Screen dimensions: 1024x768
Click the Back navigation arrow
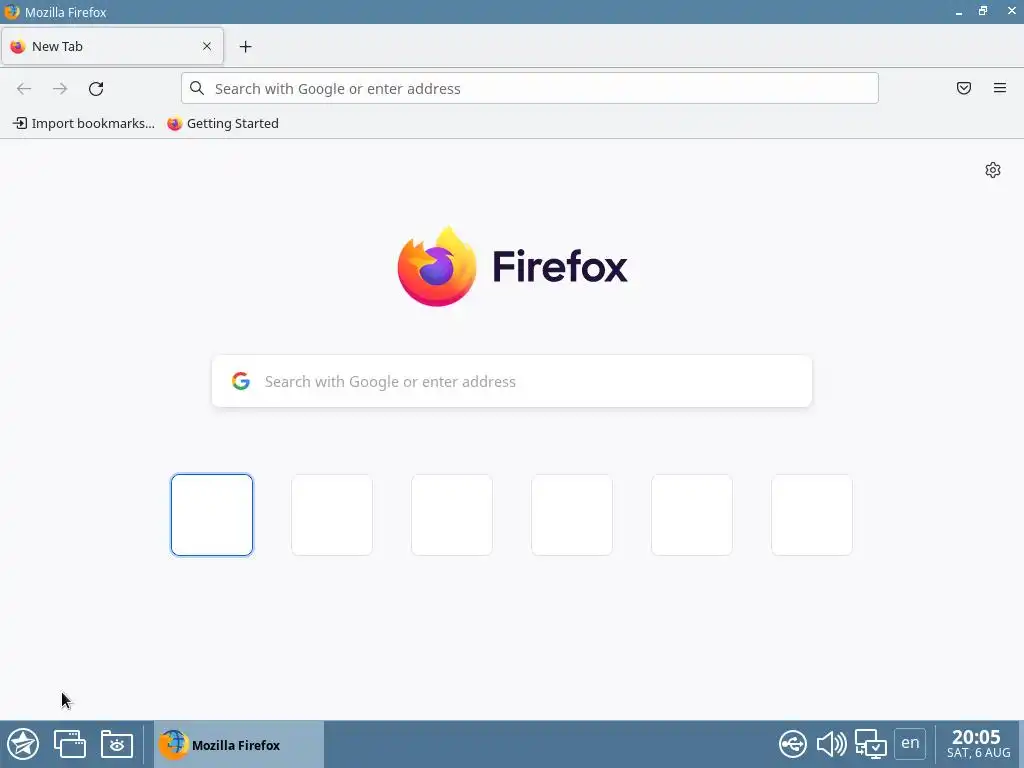(x=24, y=89)
